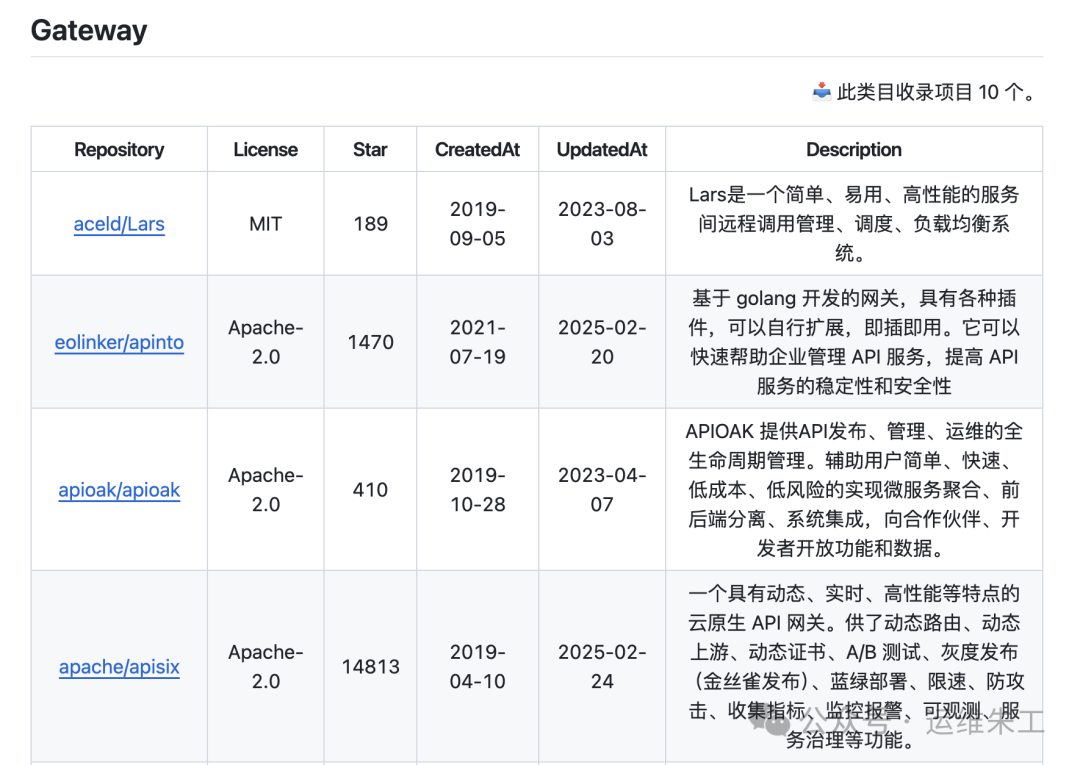Click the inbox tray emoji icon
The width and height of the screenshot is (1080, 765).
click(x=822, y=92)
